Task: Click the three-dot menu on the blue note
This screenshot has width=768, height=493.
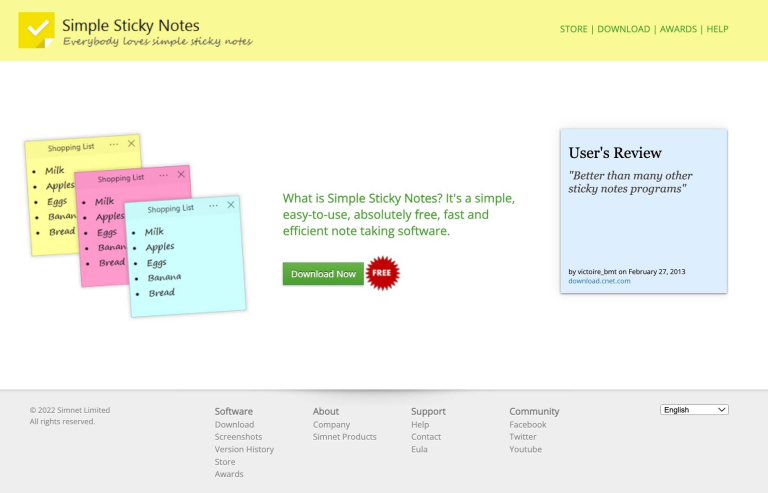Action: click(x=213, y=206)
